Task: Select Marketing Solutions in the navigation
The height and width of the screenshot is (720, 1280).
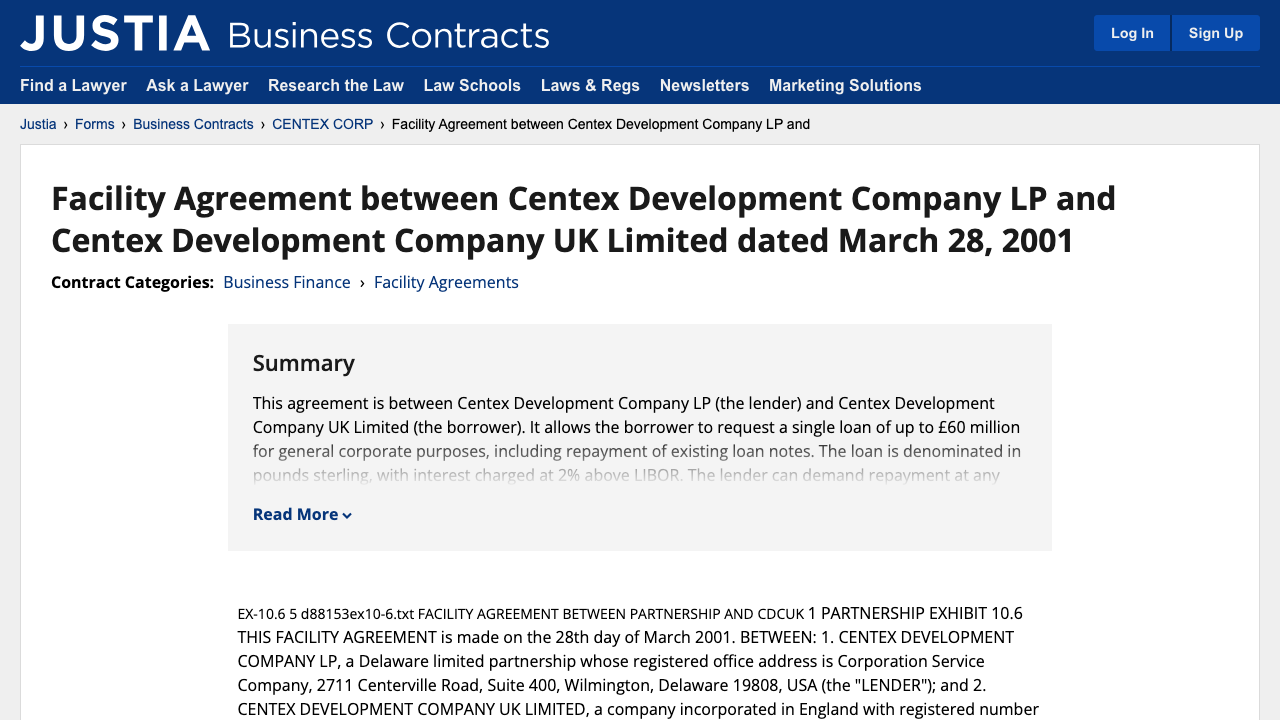Action: coord(845,86)
